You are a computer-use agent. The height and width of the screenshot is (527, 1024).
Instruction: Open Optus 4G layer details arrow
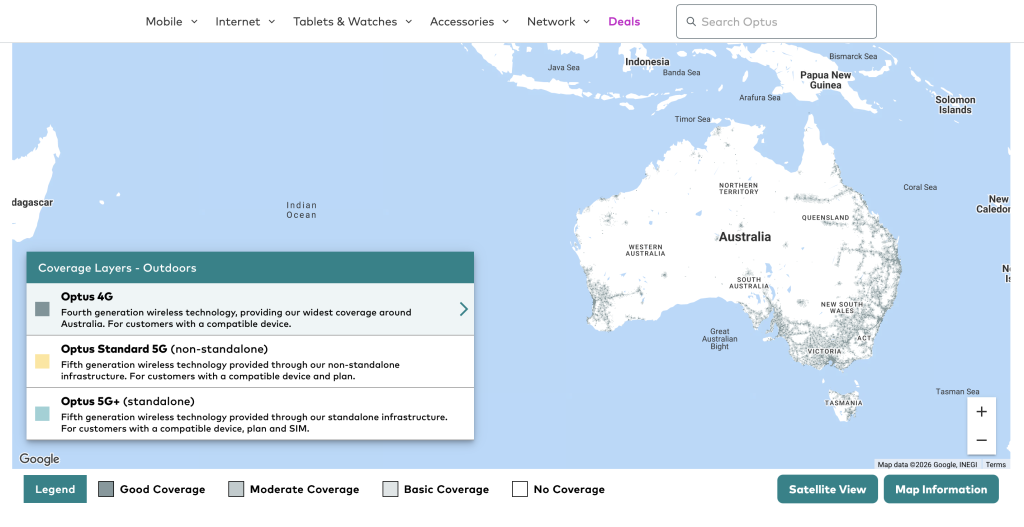pos(464,309)
